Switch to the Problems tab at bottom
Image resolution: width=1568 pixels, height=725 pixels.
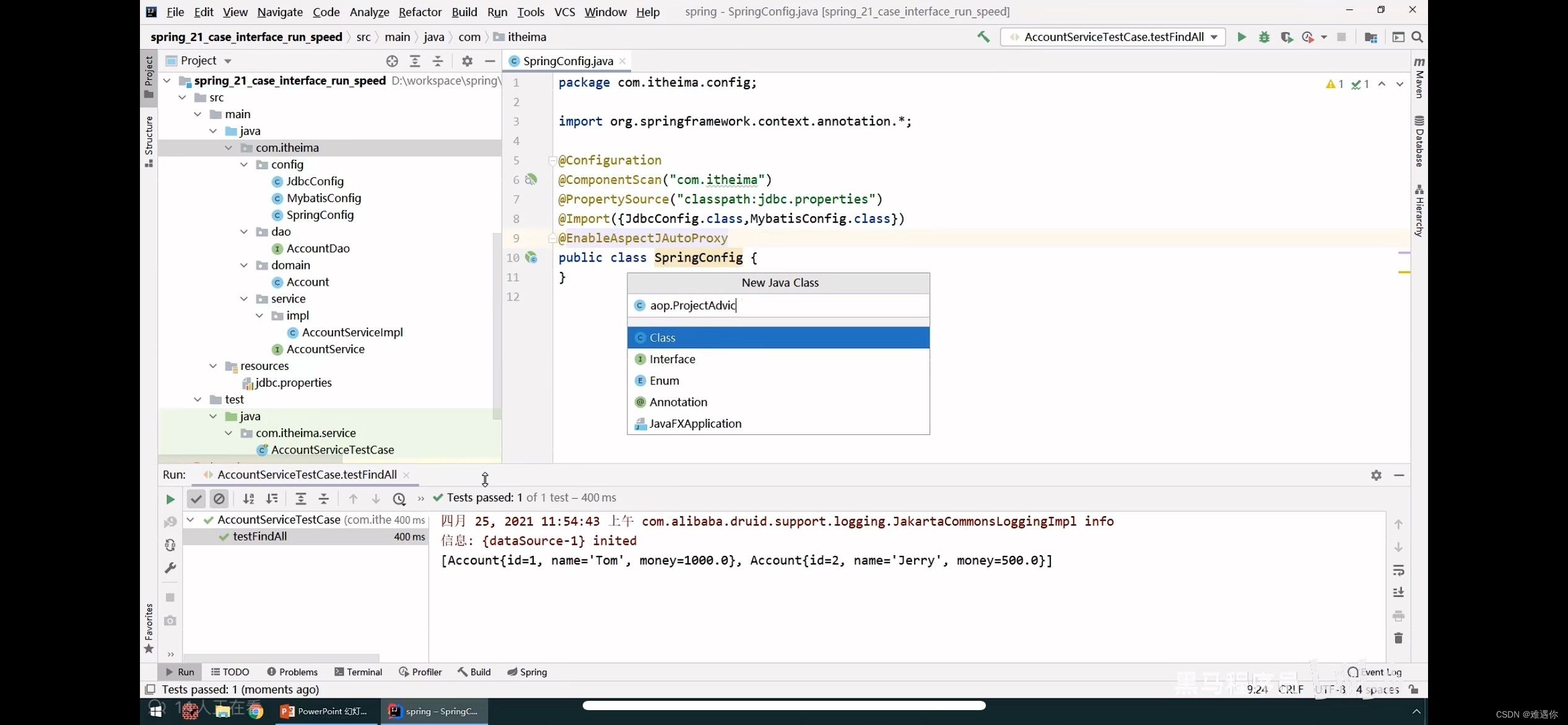(297, 672)
